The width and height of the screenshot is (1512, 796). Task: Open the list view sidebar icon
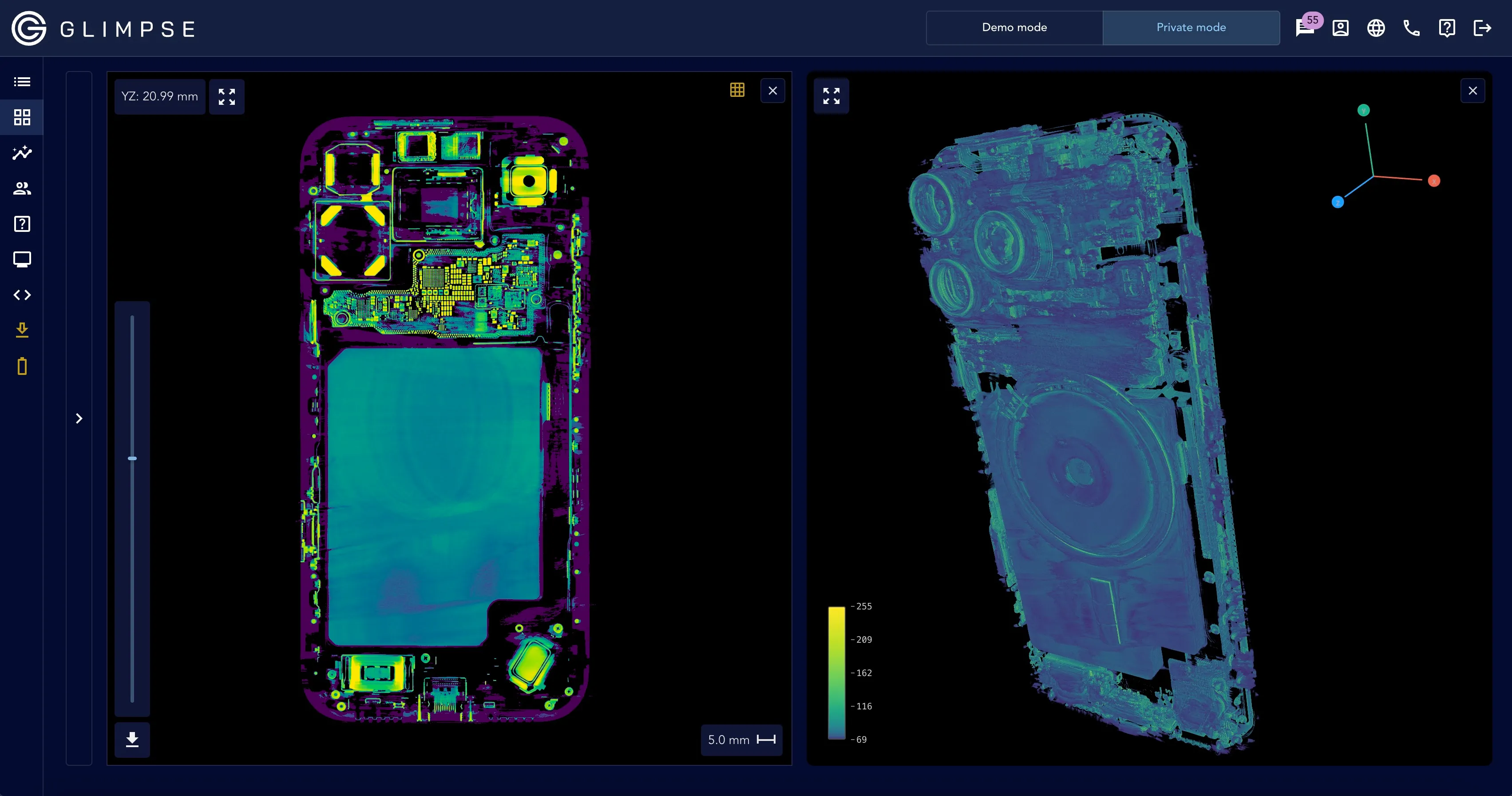[22, 82]
